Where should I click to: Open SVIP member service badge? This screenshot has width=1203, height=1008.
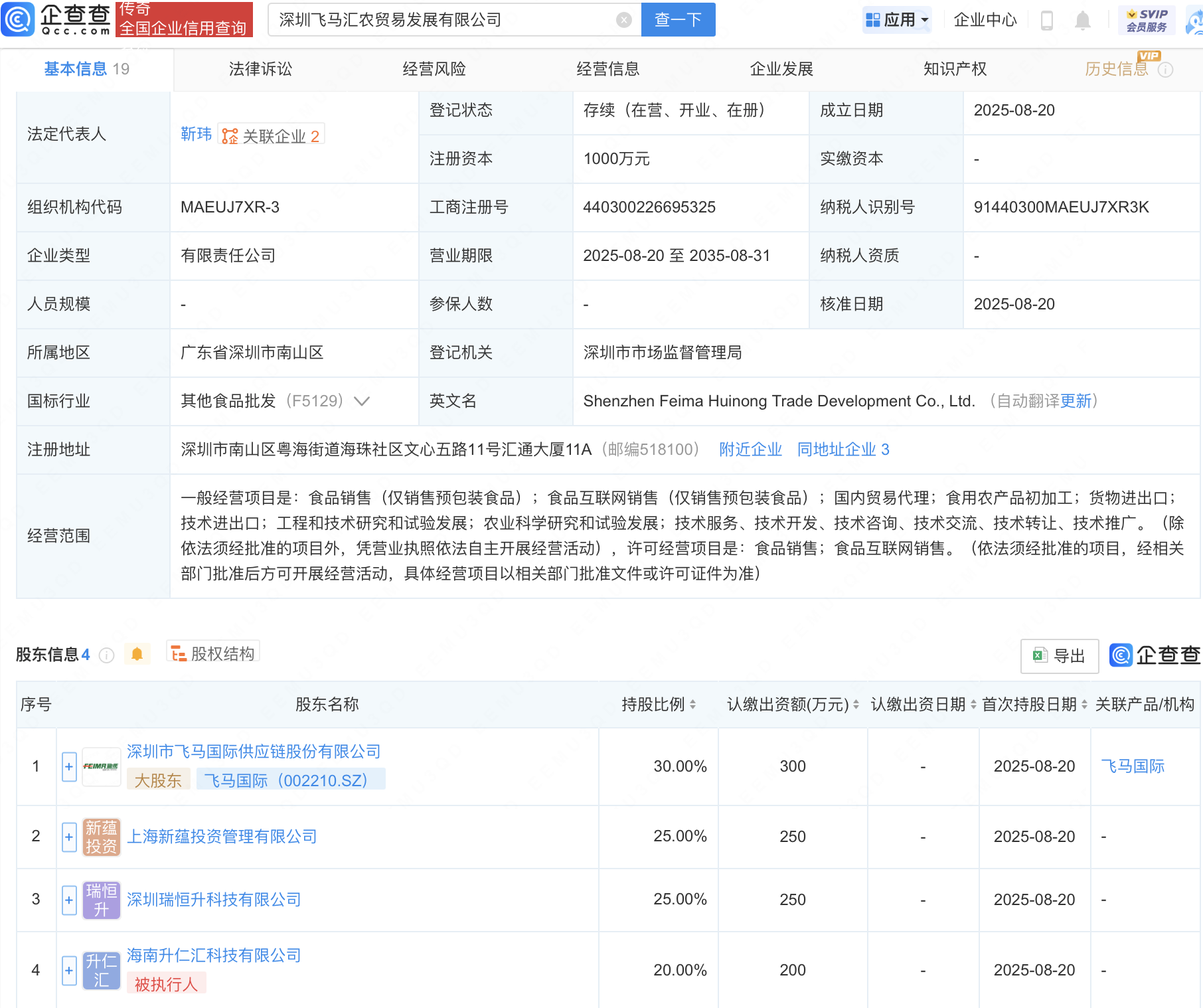point(1147,20)
